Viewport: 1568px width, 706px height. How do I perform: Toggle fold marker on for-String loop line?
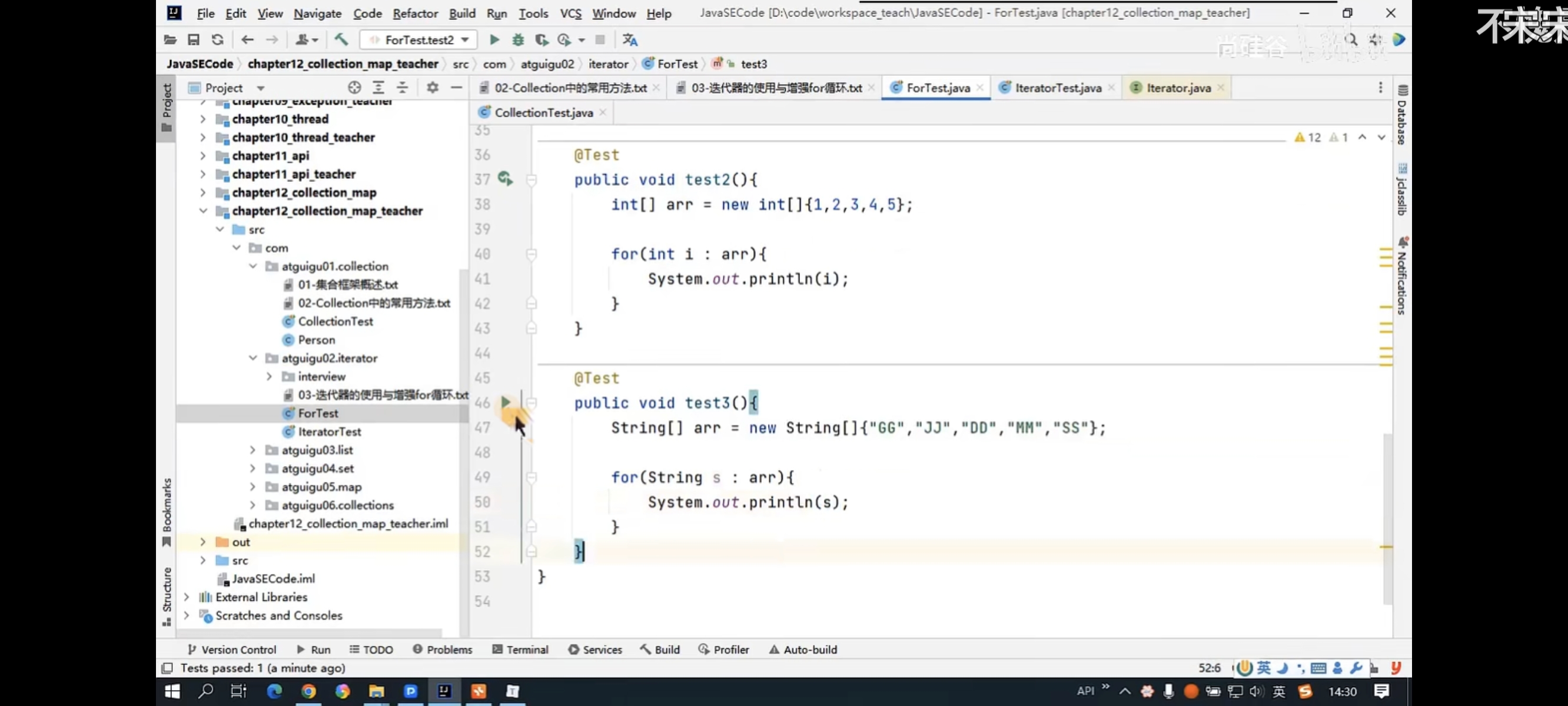coord(531,477)
